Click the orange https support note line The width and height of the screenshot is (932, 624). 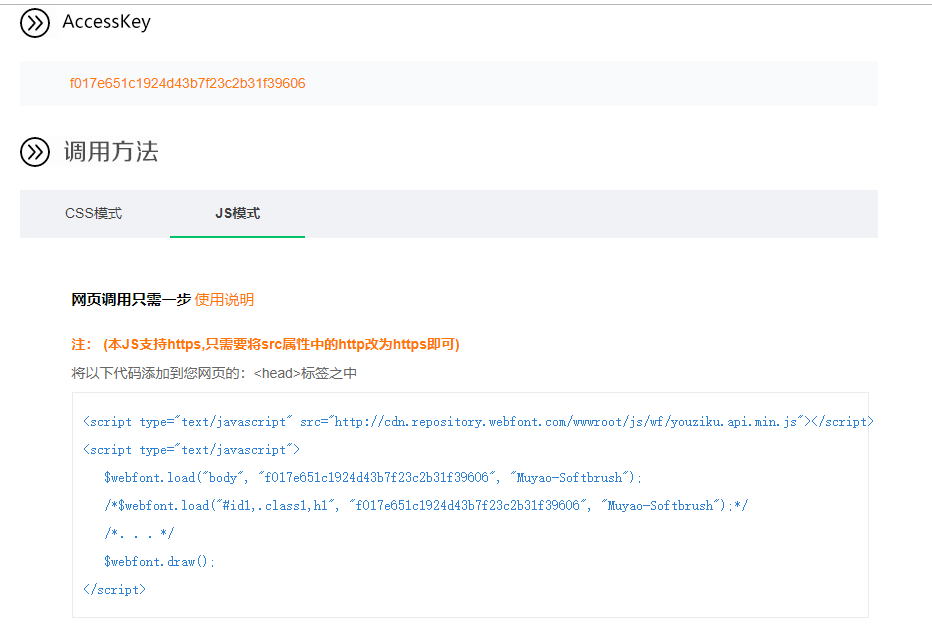coord(265,344)
